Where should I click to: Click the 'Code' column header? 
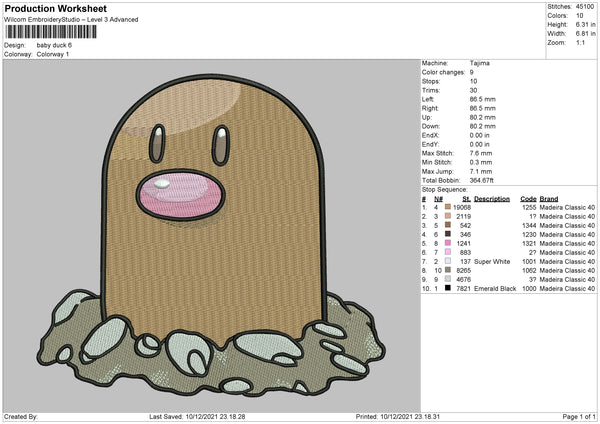(528, 199)
